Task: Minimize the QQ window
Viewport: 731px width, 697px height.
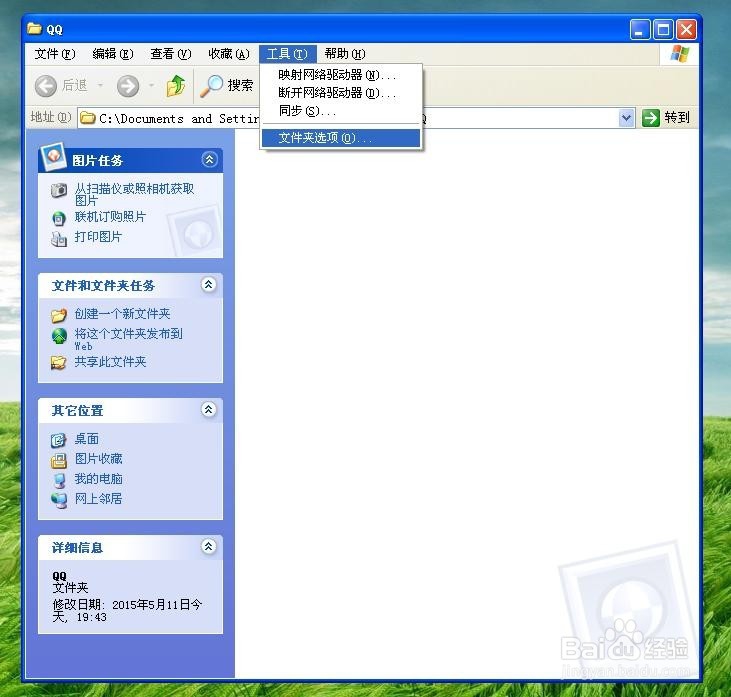Action: [640, 30]
